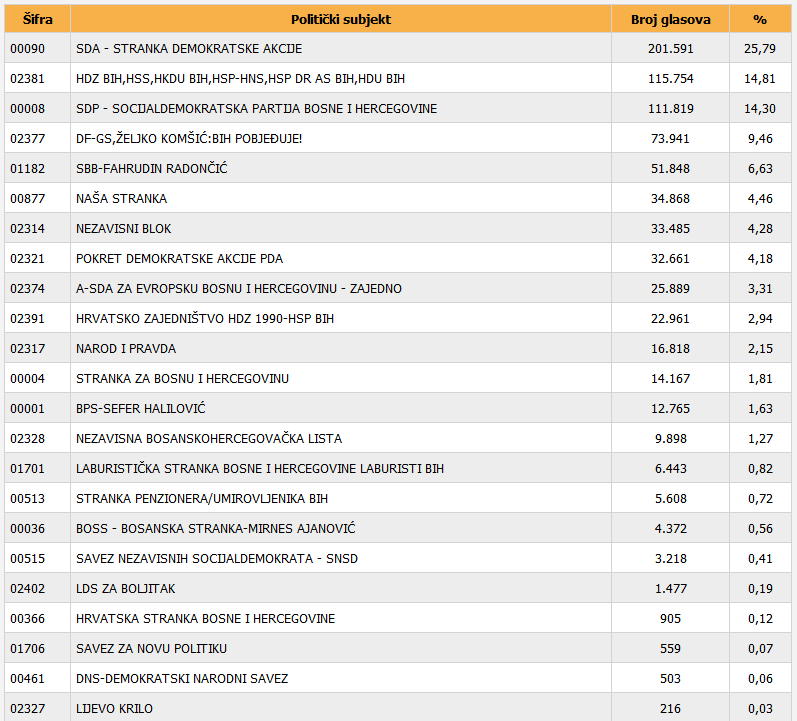Viewport: 797px width, 721px height.
Task: Select the percentage value 14,30
Action: click(x=760, y=109)
